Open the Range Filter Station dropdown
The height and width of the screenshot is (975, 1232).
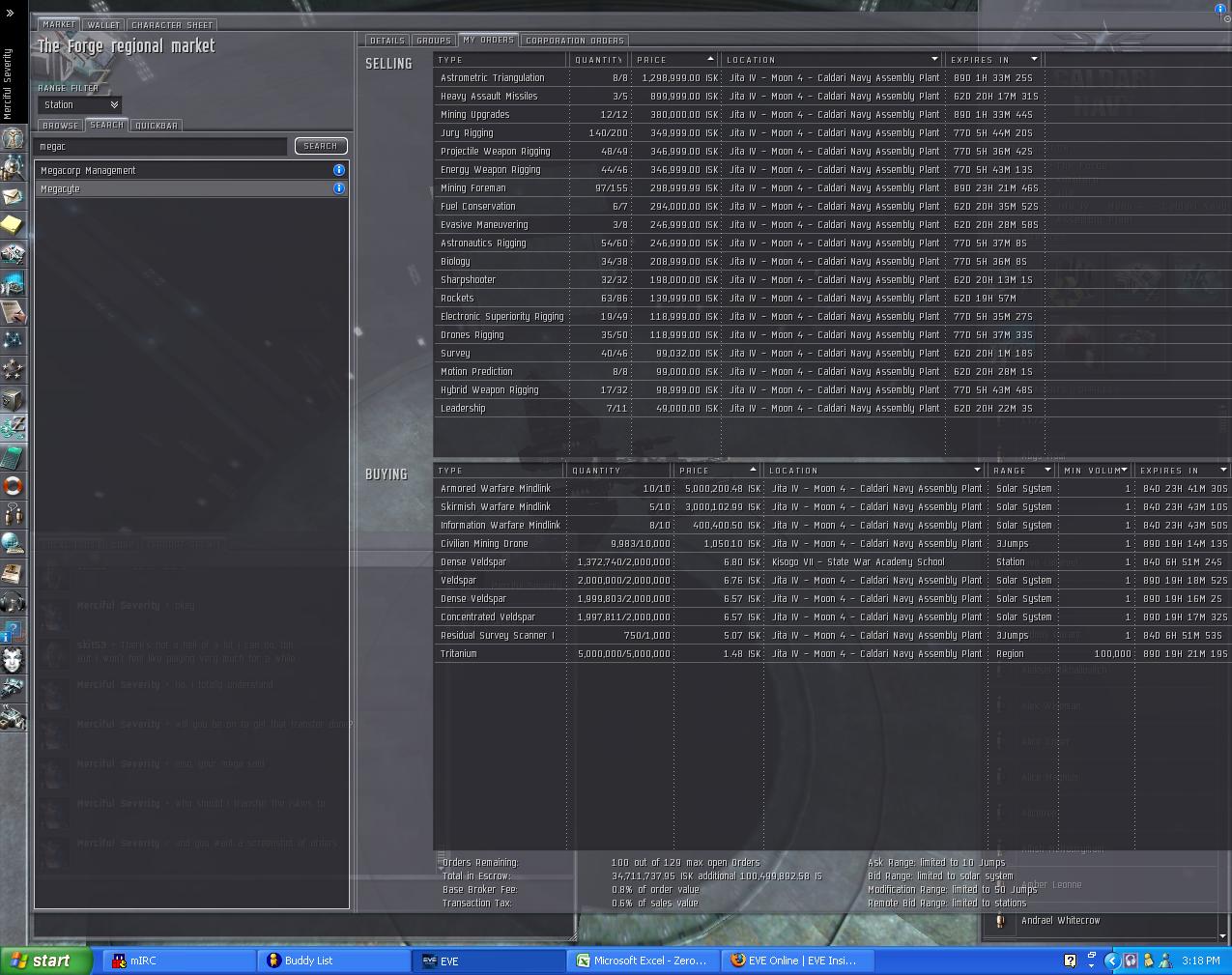click(79, 104)
